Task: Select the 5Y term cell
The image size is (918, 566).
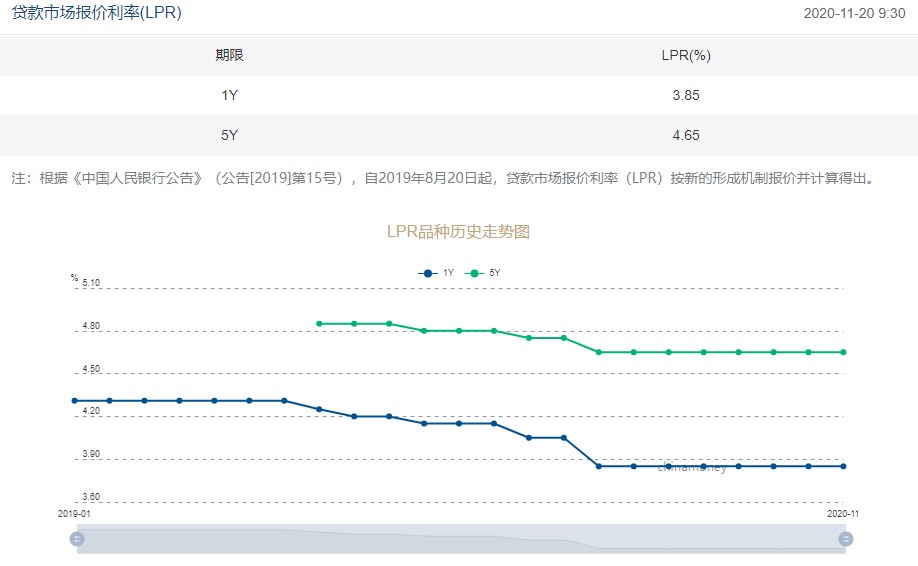Action: click(230, 135)
